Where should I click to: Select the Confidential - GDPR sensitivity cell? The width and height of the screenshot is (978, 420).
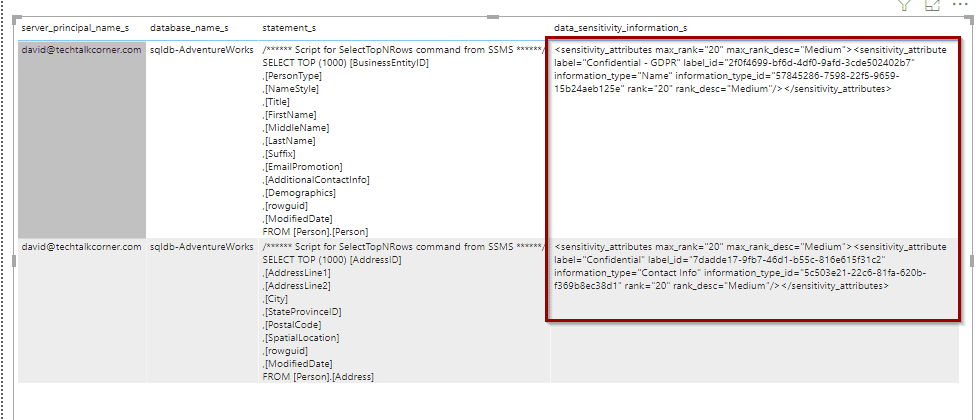(x=754, y=139)
